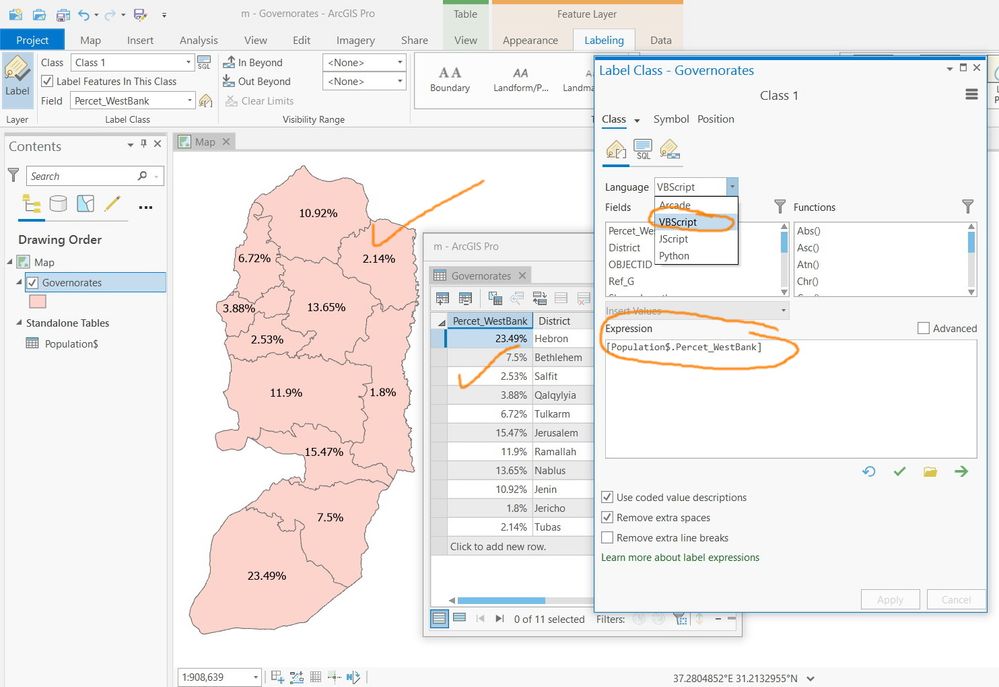999x687 pixels.
Task: Open the Class tab dropdown arrow in pane
Action: (636, 120)
